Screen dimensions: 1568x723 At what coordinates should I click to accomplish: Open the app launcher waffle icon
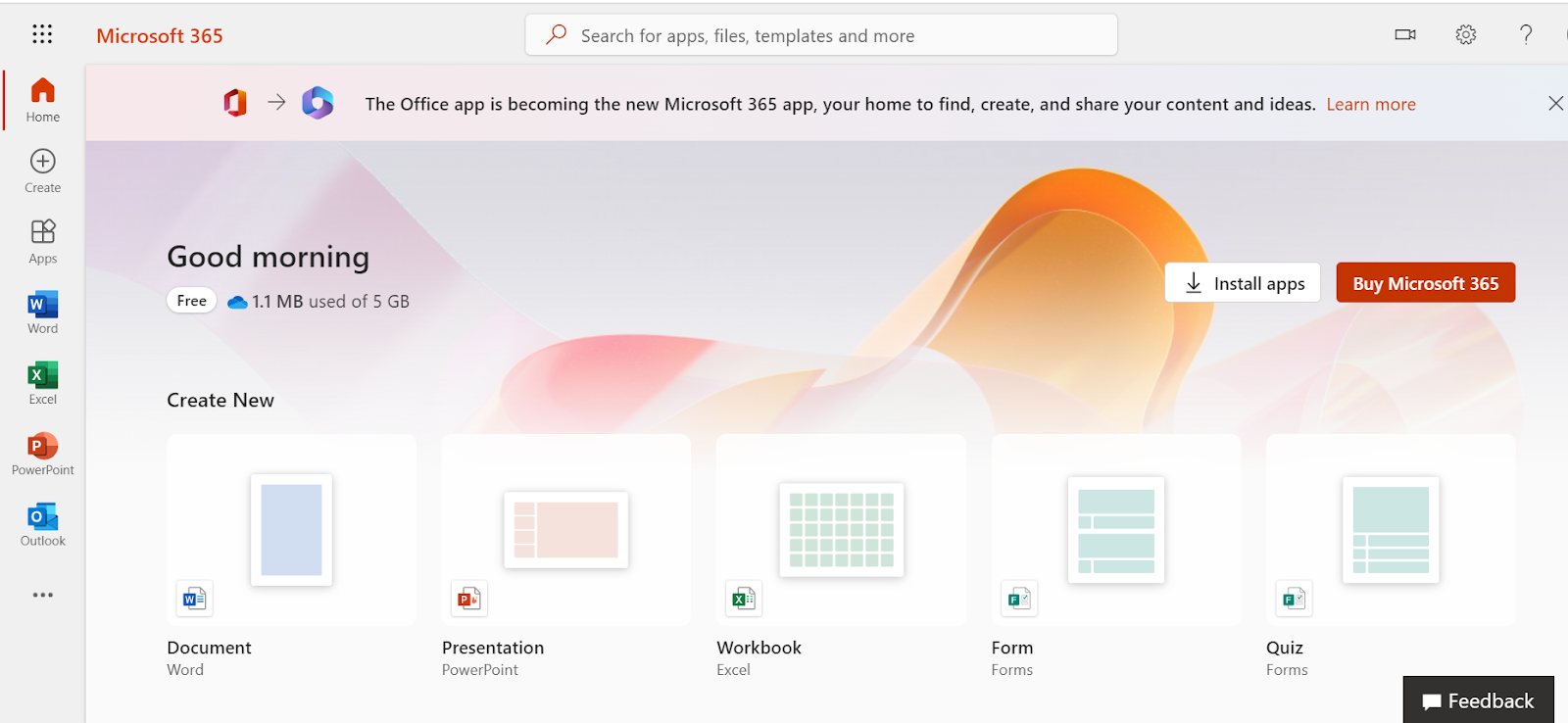42,34
